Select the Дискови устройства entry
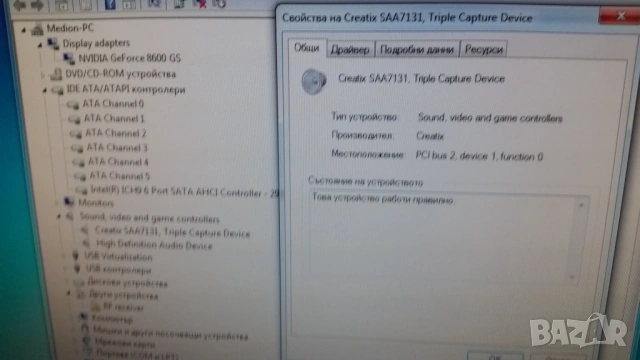Viewport: 640px width, 360px height. click(127, 282)
